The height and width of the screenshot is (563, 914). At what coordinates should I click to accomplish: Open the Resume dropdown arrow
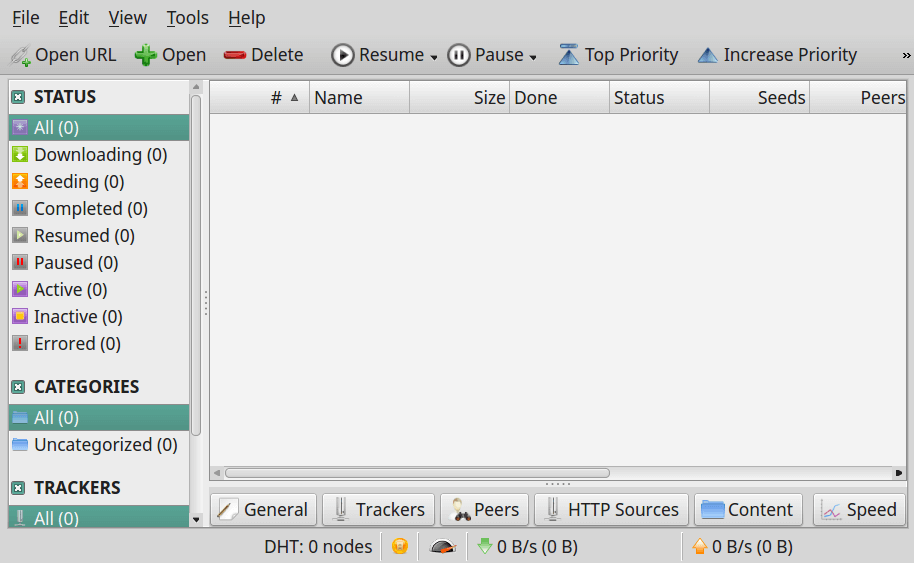tap(434, 57)
